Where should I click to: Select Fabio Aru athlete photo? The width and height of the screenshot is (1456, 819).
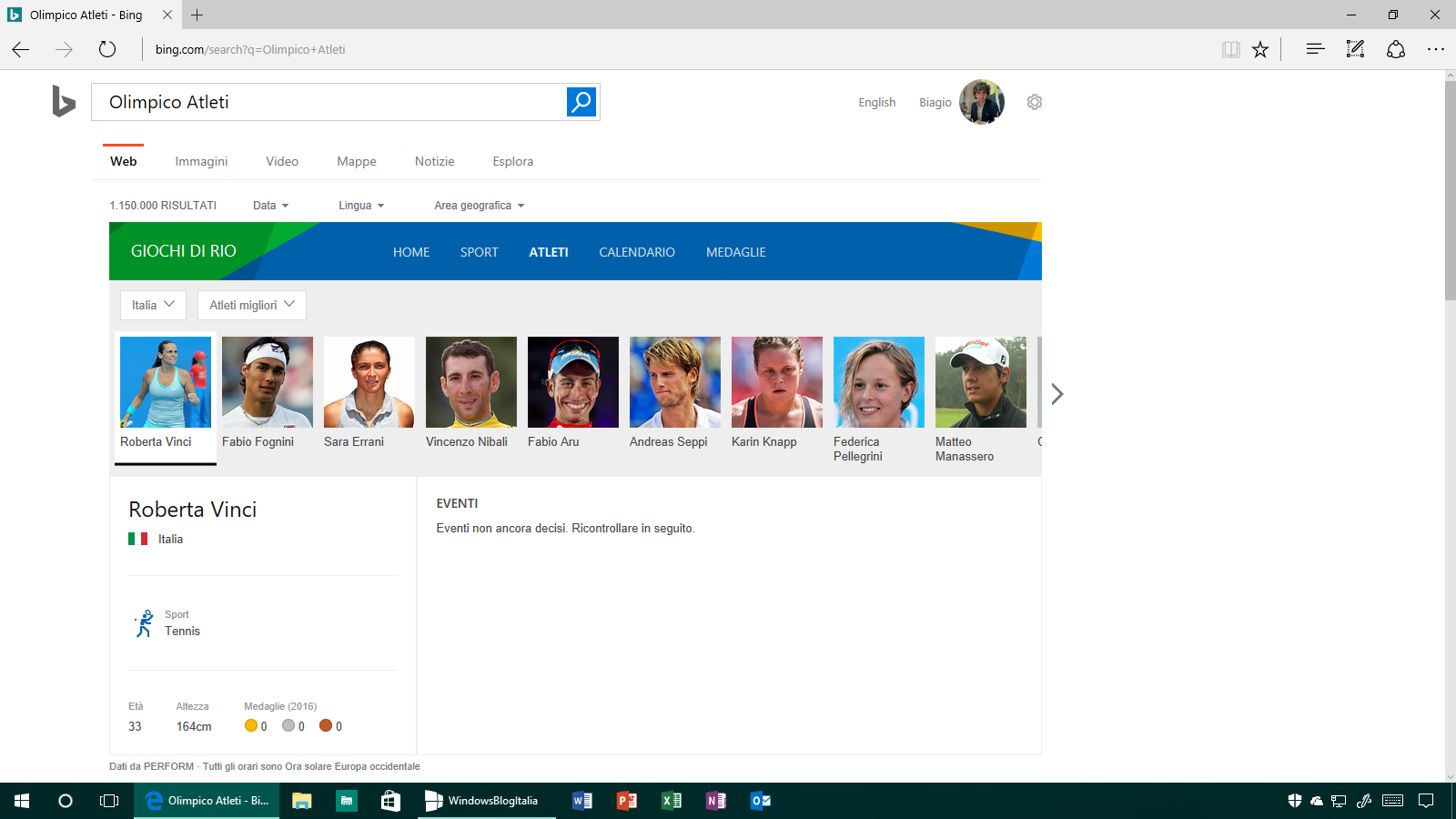tap(573, 382)
